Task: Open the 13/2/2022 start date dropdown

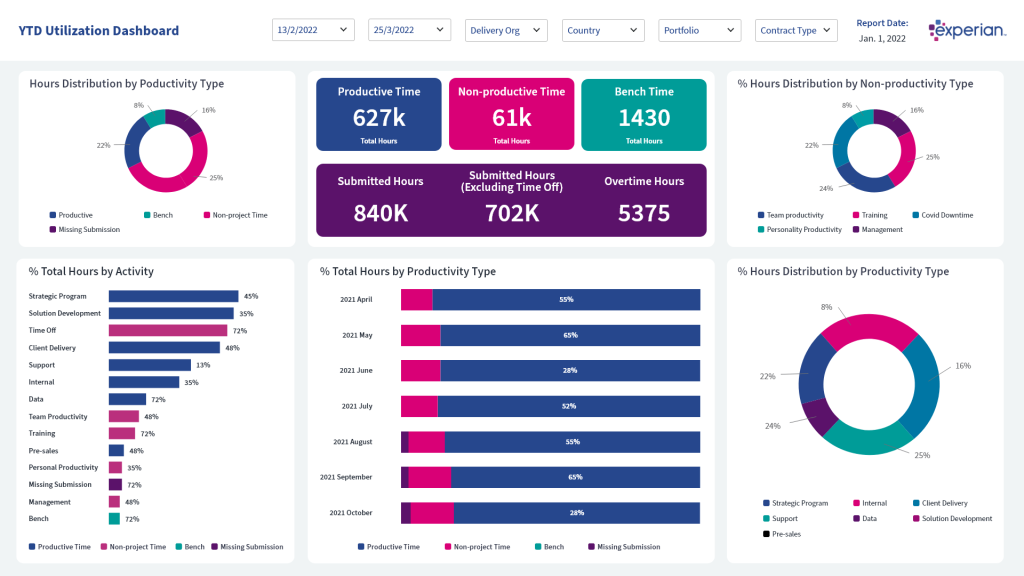Action: coord(313,31)
